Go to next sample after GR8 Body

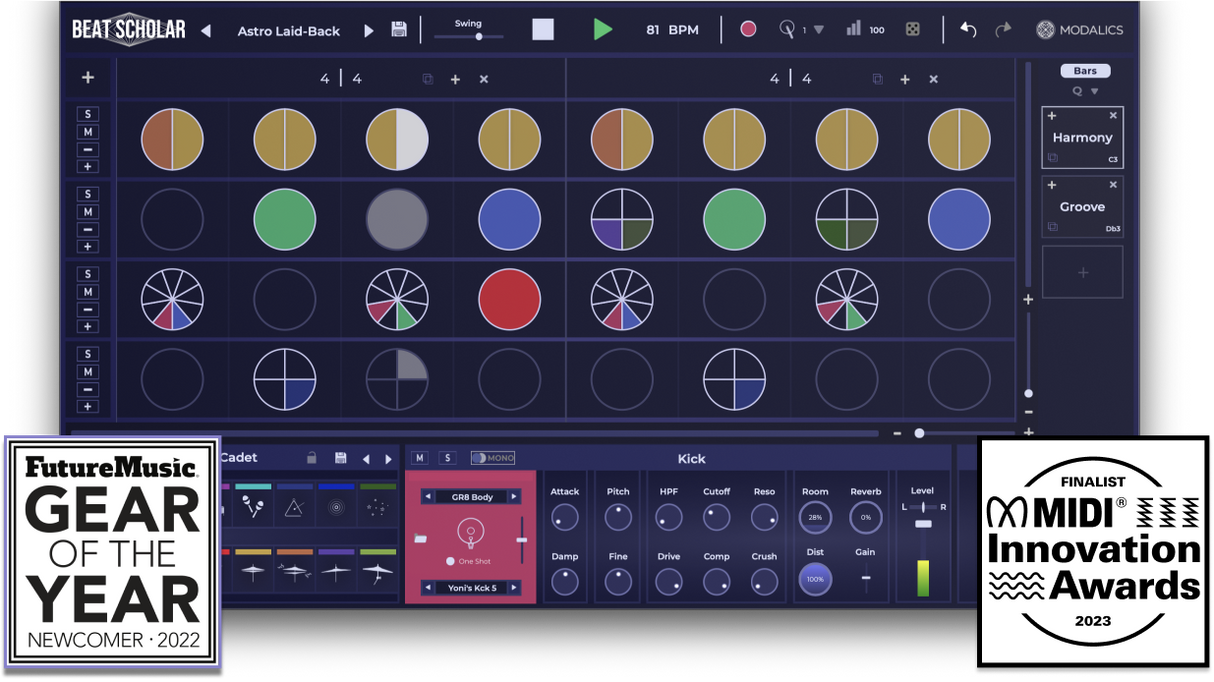514,497
